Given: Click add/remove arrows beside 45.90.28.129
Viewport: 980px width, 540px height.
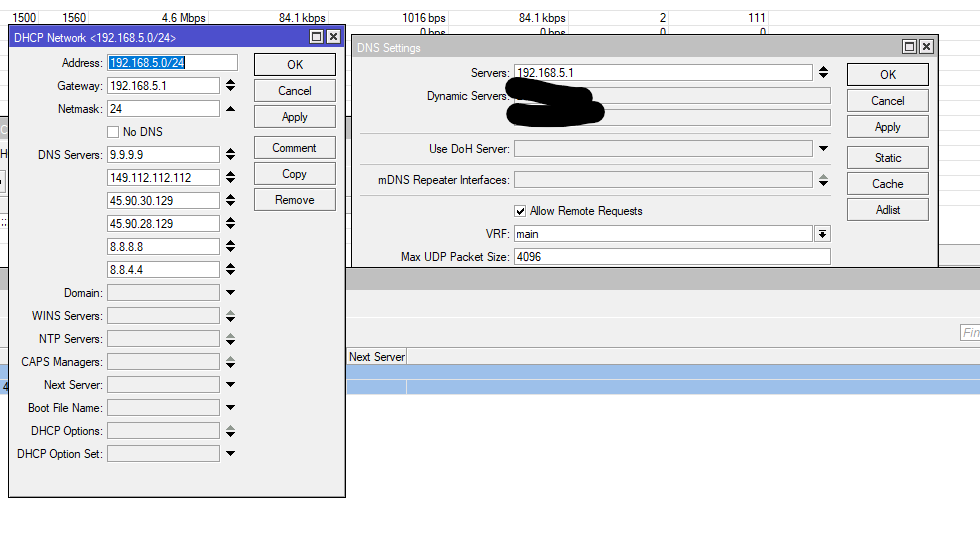Looking at the screenshot, I should [231, 223].
